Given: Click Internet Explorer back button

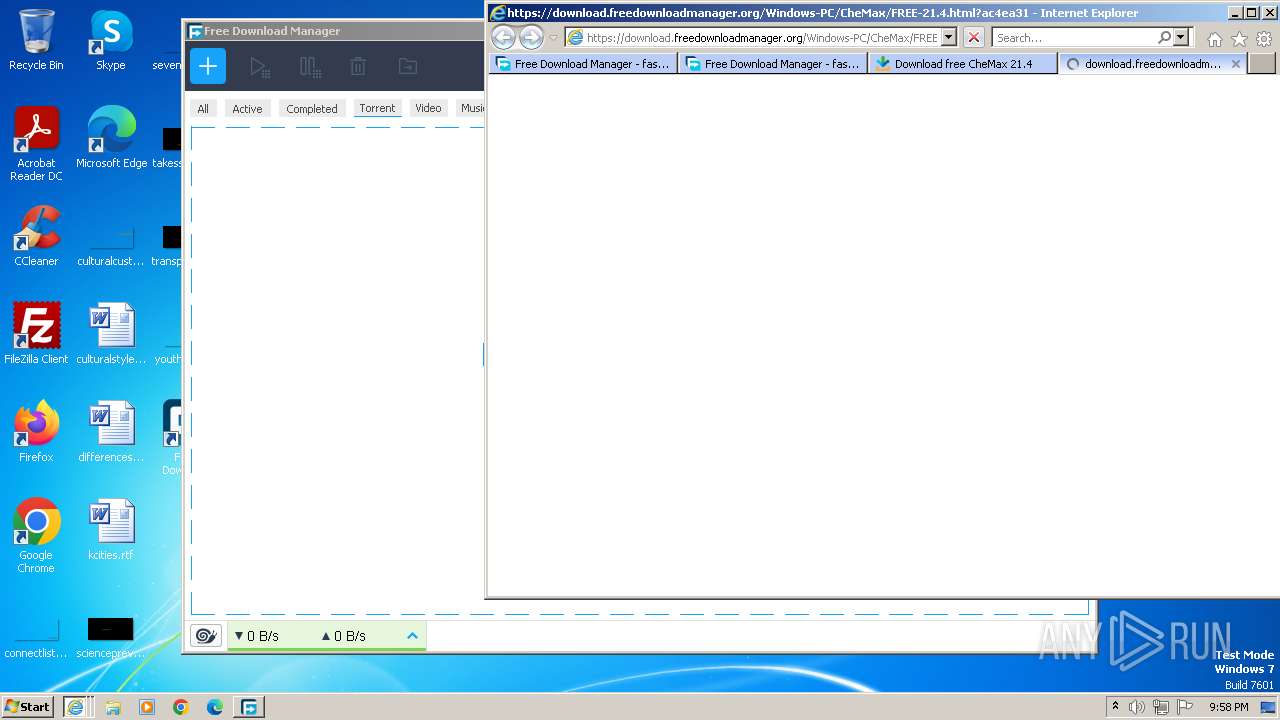Looking at the screenshot, I should click(503, 38).
